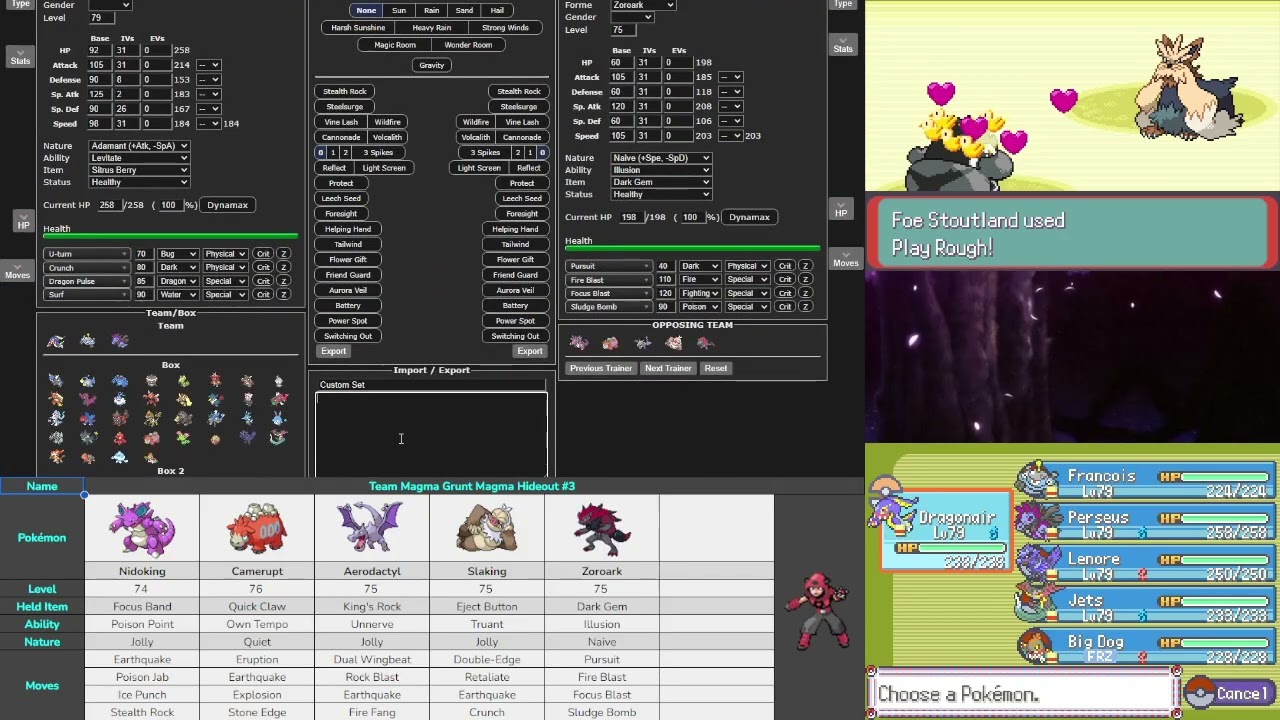Toggle left side Stealth Rock

point(345,91)
